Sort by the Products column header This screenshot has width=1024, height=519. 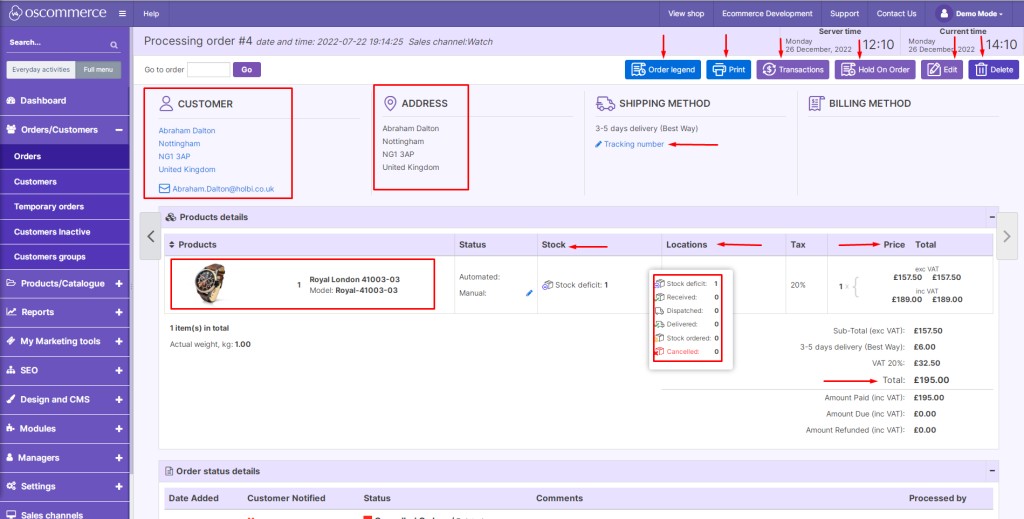pyautogui.click(x=193, y=244)
